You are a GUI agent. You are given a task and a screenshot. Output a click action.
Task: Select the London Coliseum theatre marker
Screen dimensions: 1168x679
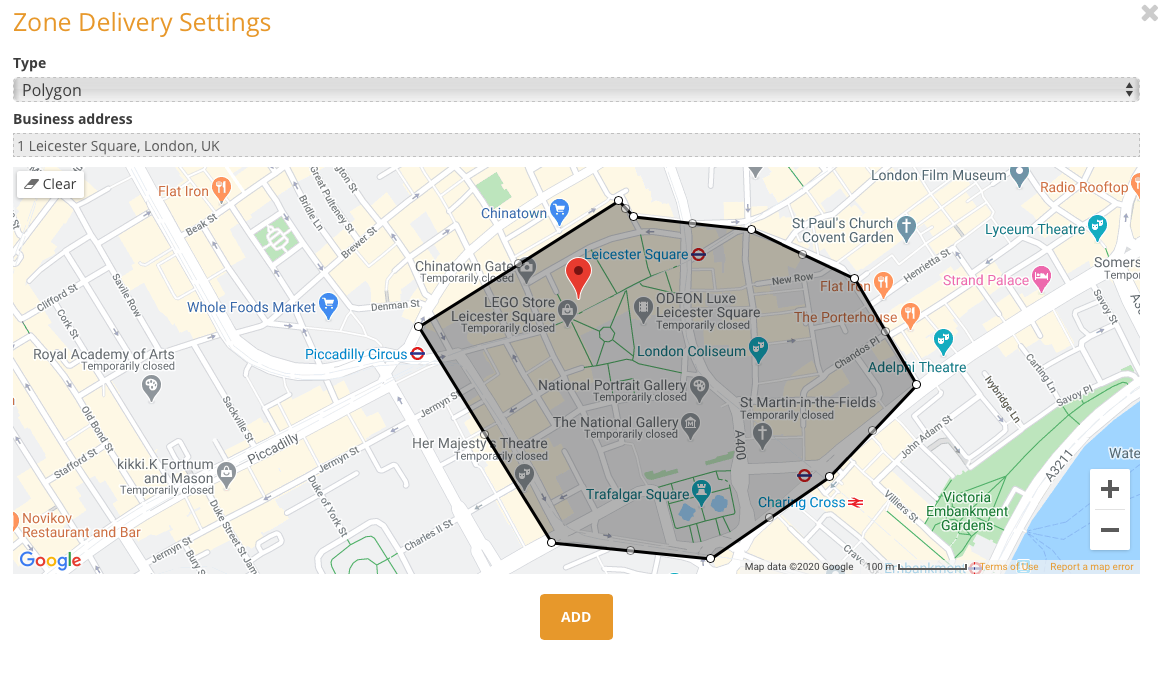pyautogui.click(x=758, y=348)
